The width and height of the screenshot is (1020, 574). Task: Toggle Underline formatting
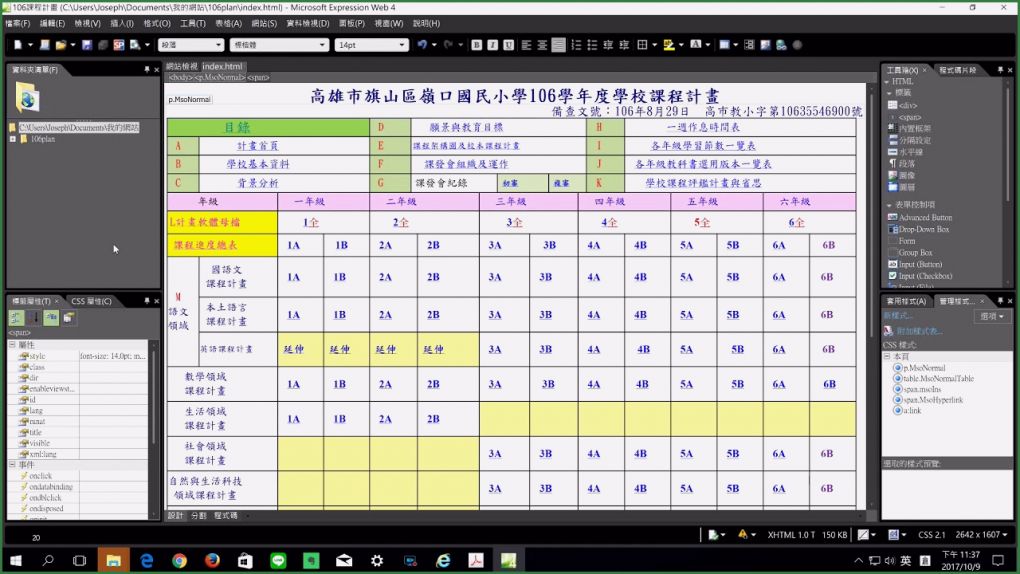(x=508, y=45)
